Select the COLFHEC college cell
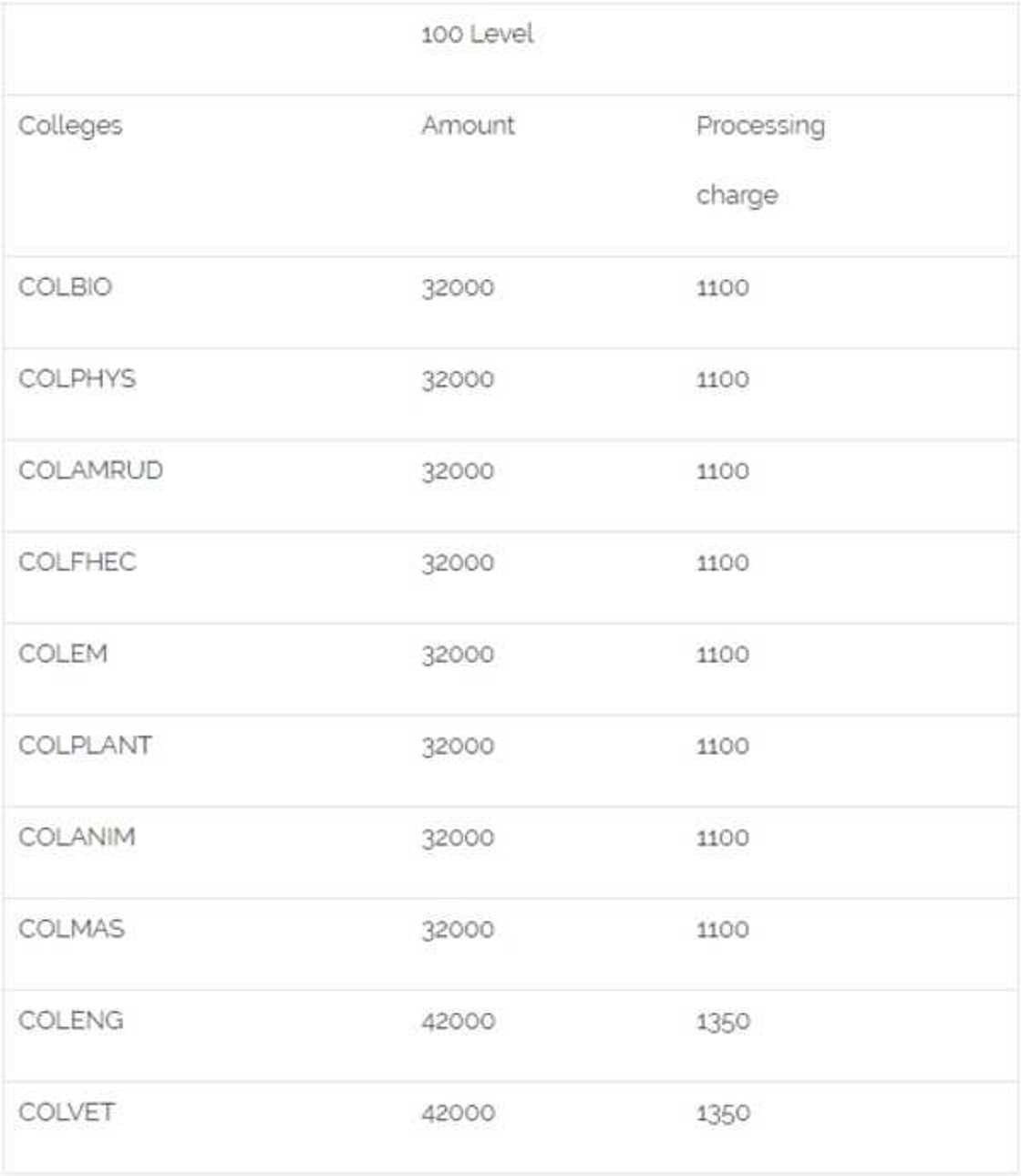This screenshot has height=1176, width=1021. pos(77,562)
